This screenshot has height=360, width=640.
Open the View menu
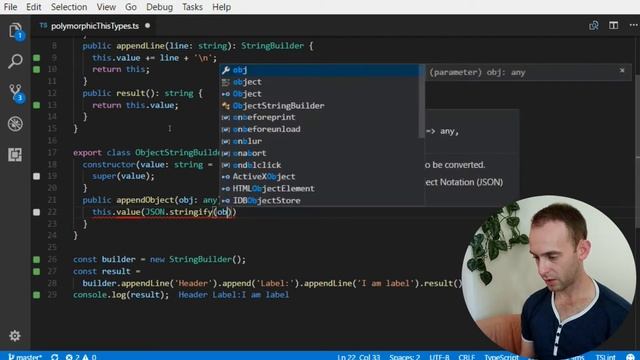(106, 7)
